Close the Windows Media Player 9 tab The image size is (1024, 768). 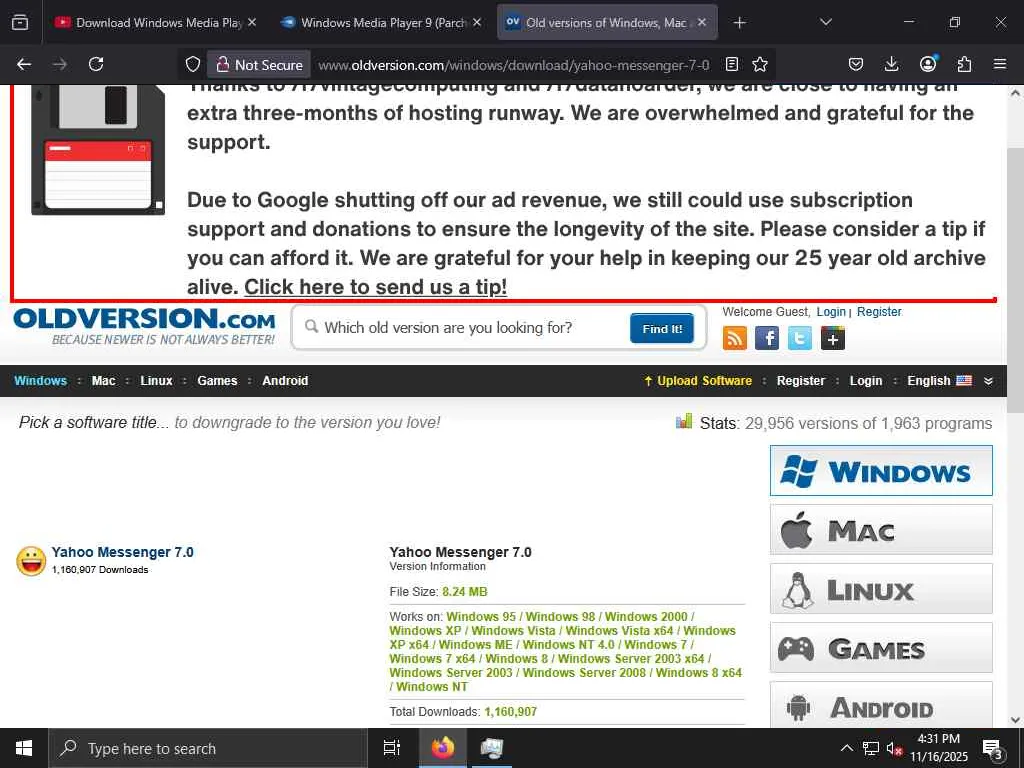pos(477,22)
